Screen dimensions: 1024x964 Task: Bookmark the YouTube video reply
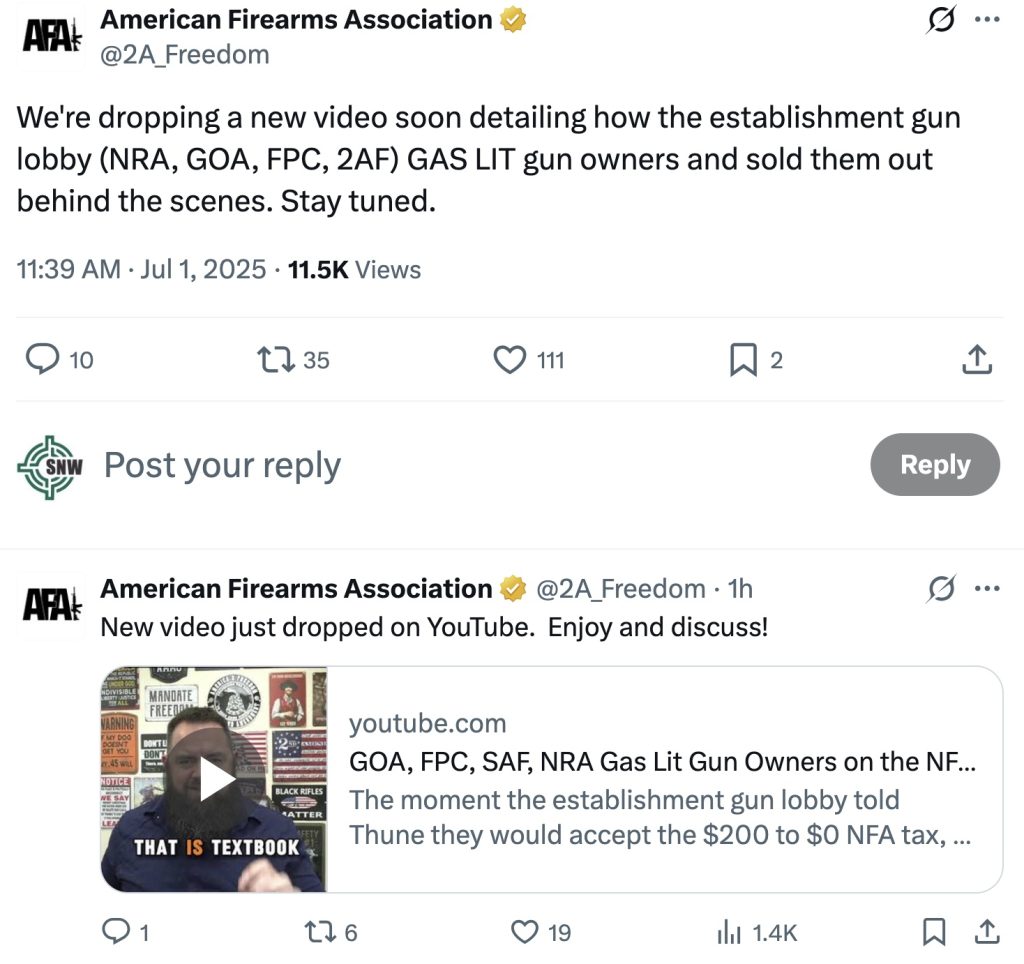(x=932, y=931)
